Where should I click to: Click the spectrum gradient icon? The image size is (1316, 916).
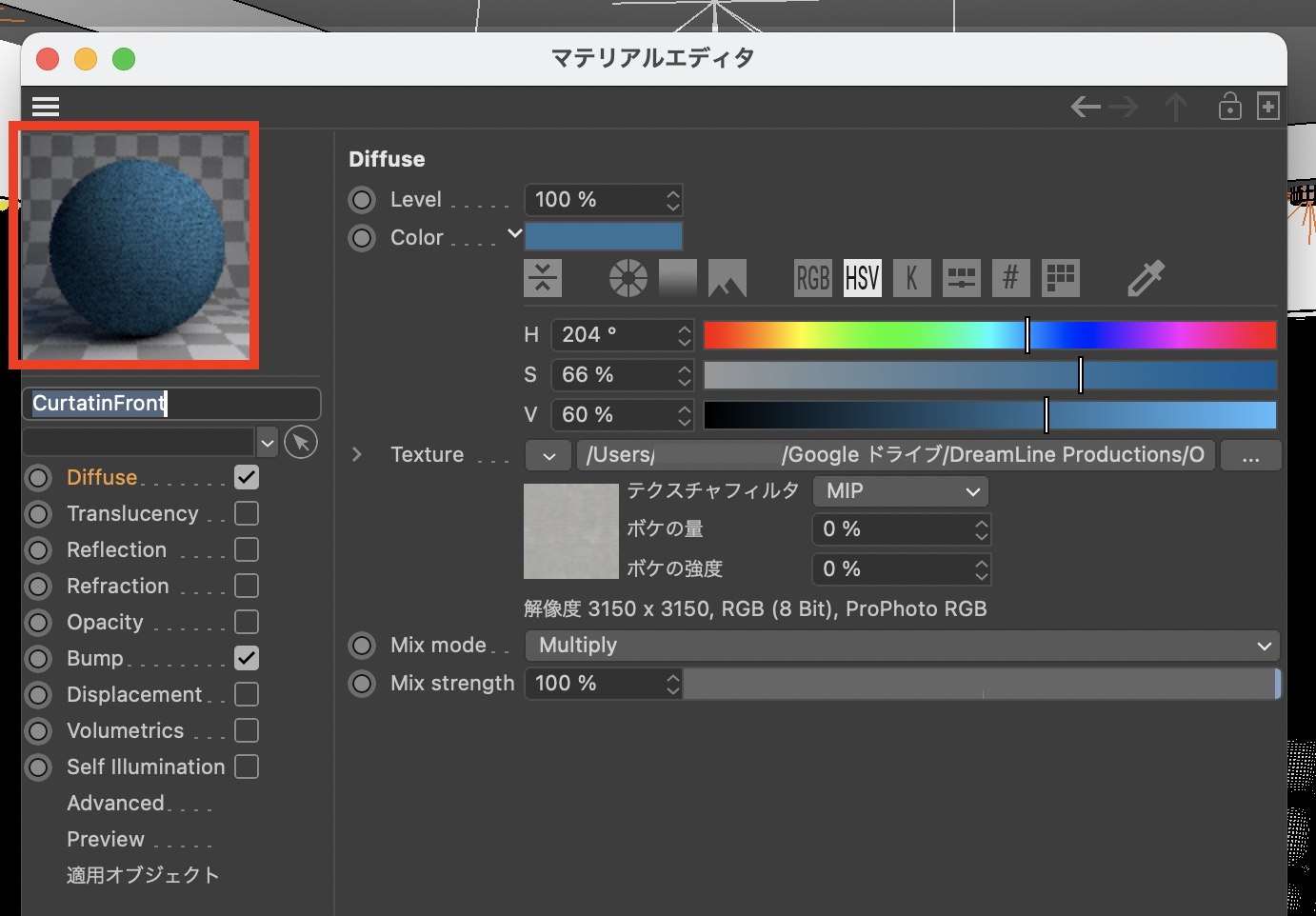point(677,278)
